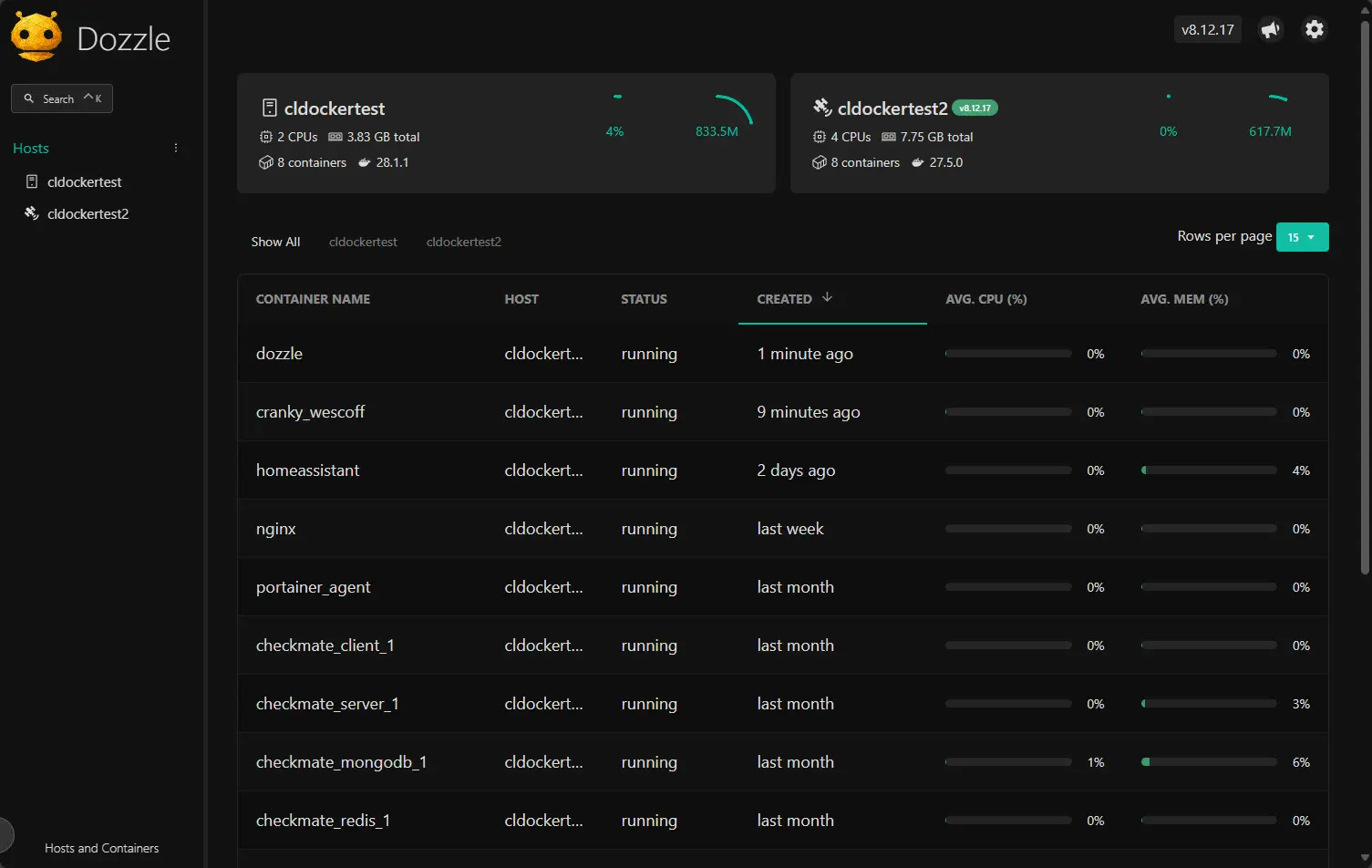The image size is (1372, 868).
Task: Open the announcements megaphone icon
Action: [x=1270, y=29]
